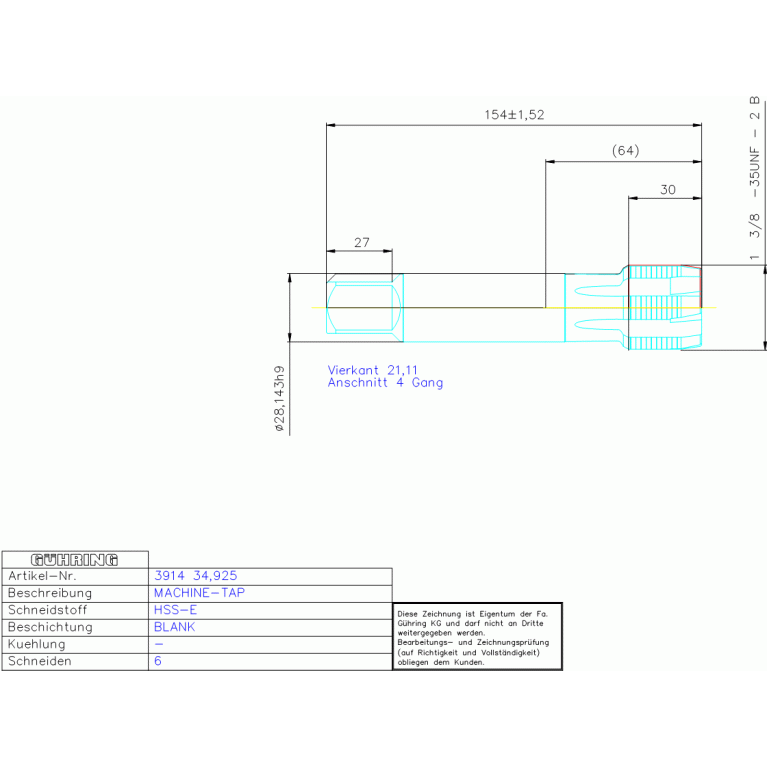Click the square drive end of the tap
This screenshot has height=767, width=767.
[365, 308]
